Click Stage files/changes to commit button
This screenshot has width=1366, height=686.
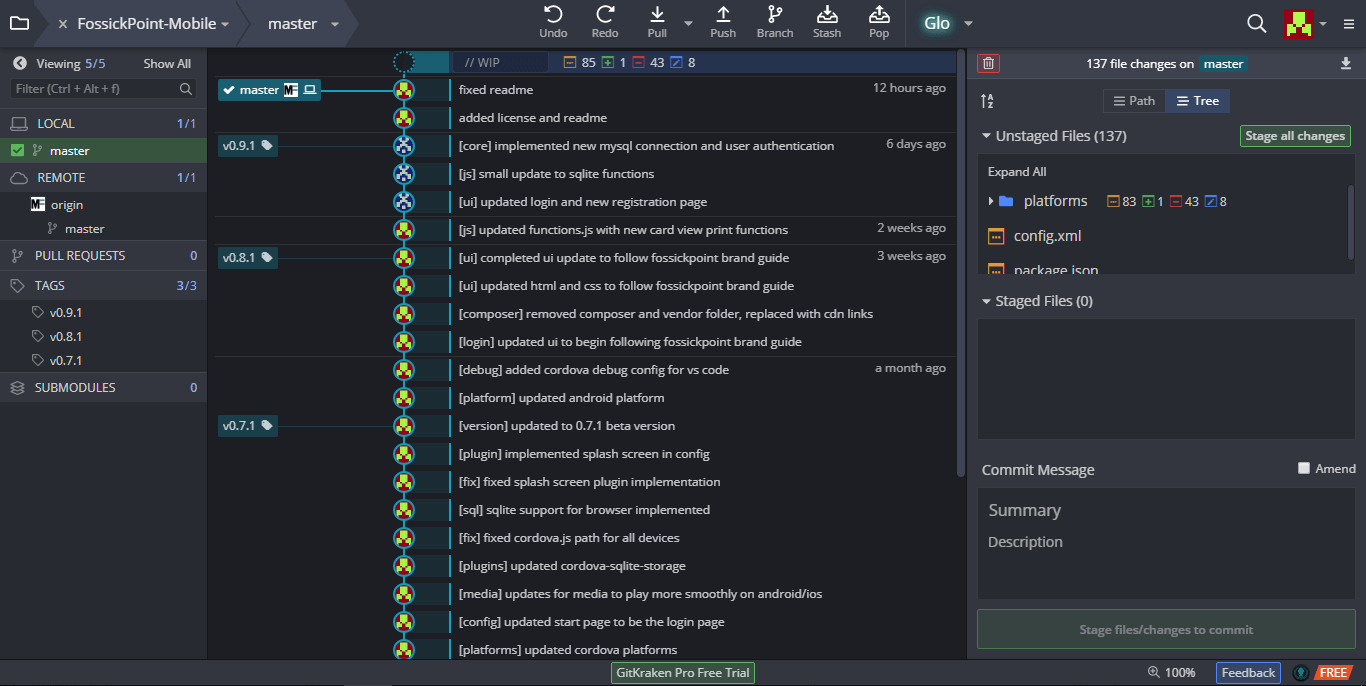1166,630
